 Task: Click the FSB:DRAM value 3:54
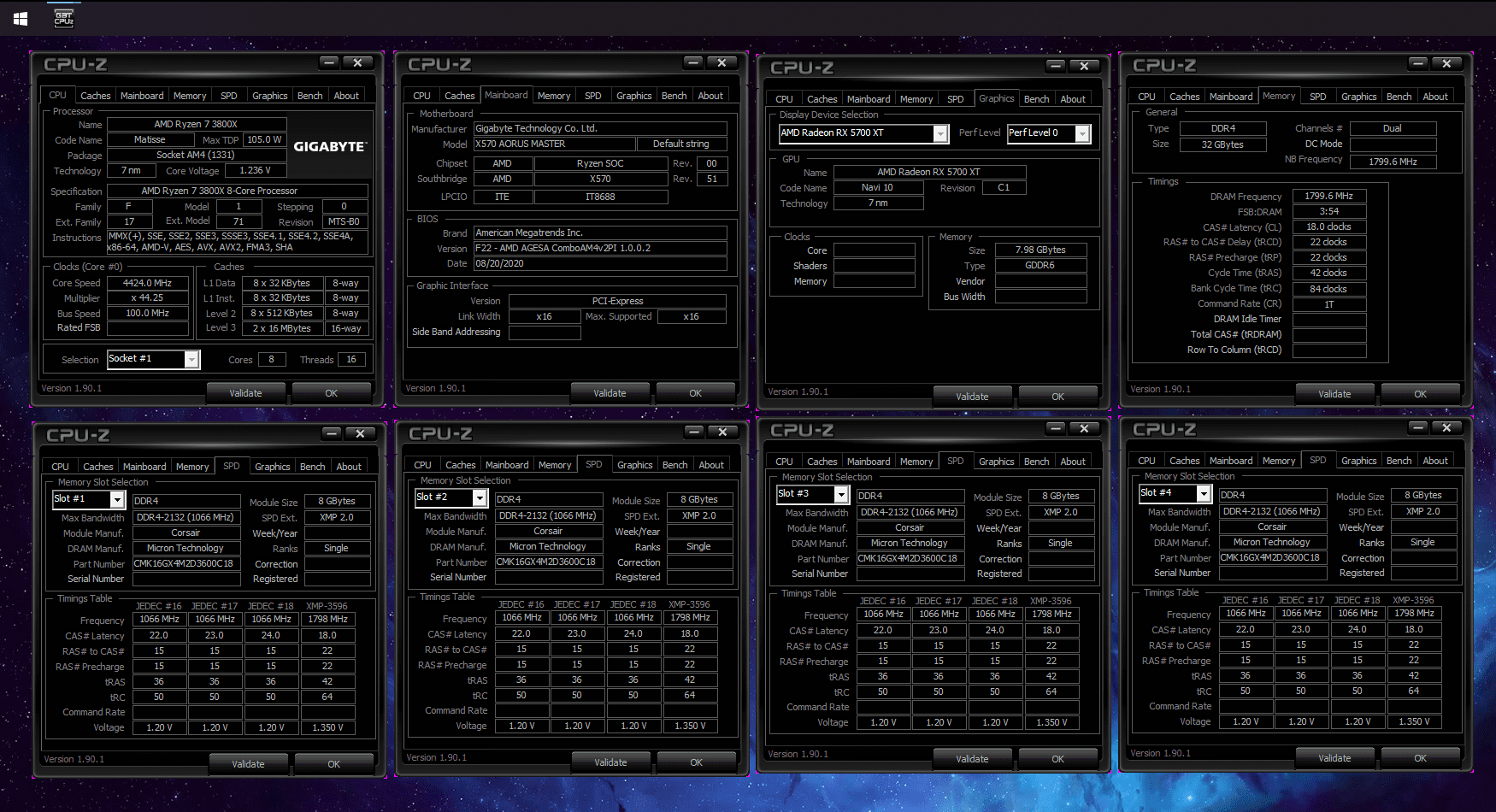[x=1329, y=212]
